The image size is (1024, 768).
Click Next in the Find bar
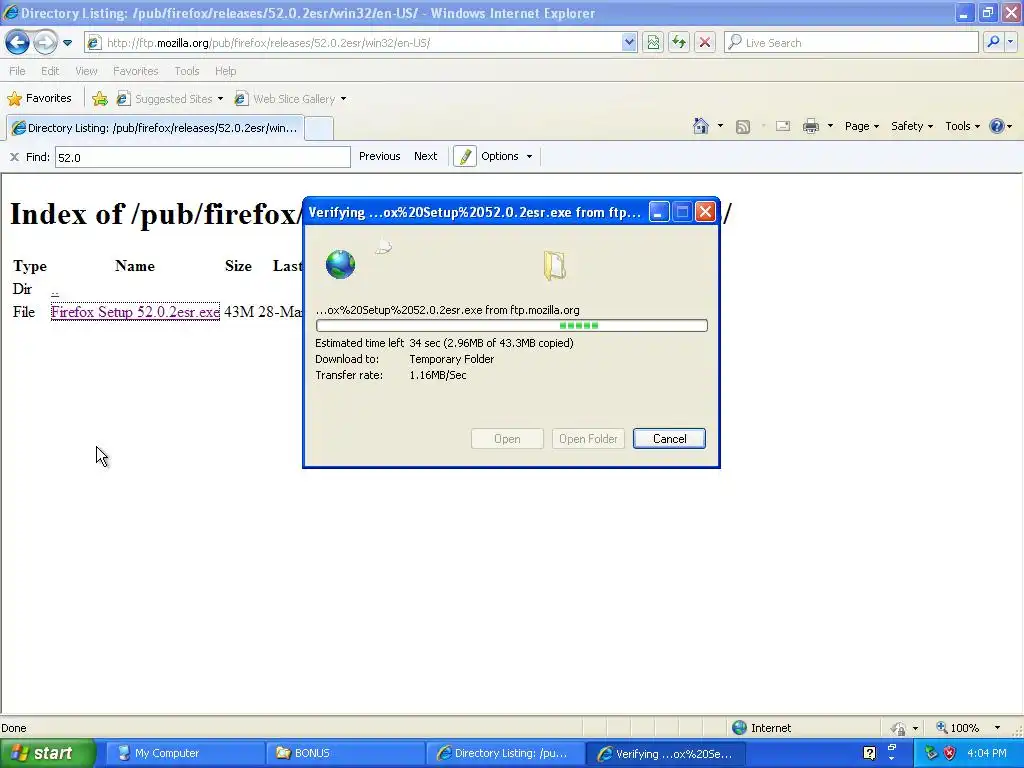(425, 156)
